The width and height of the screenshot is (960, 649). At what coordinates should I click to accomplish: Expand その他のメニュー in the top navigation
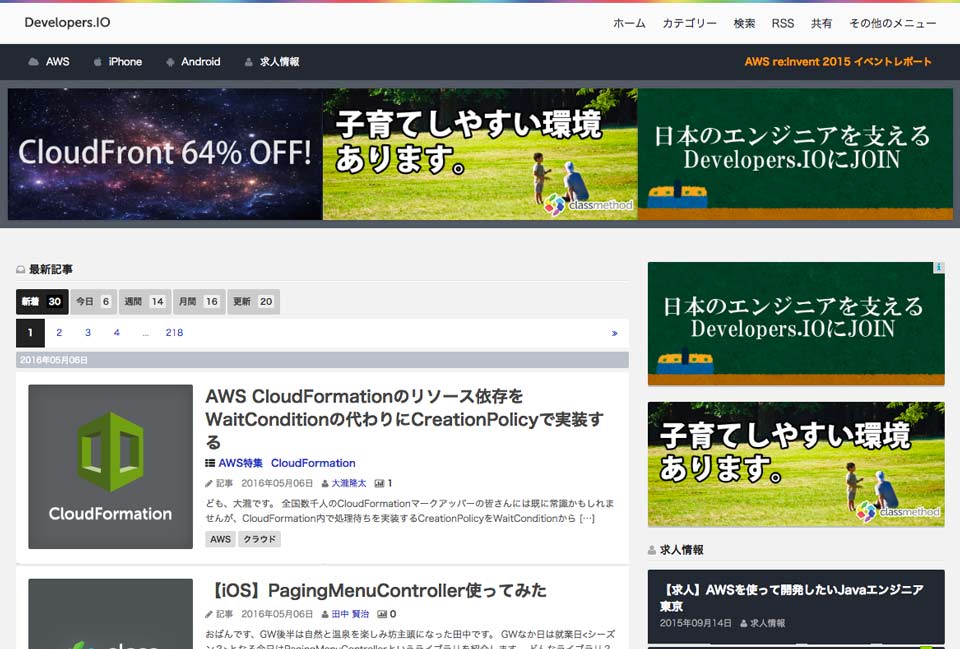[x=892, y=23]
